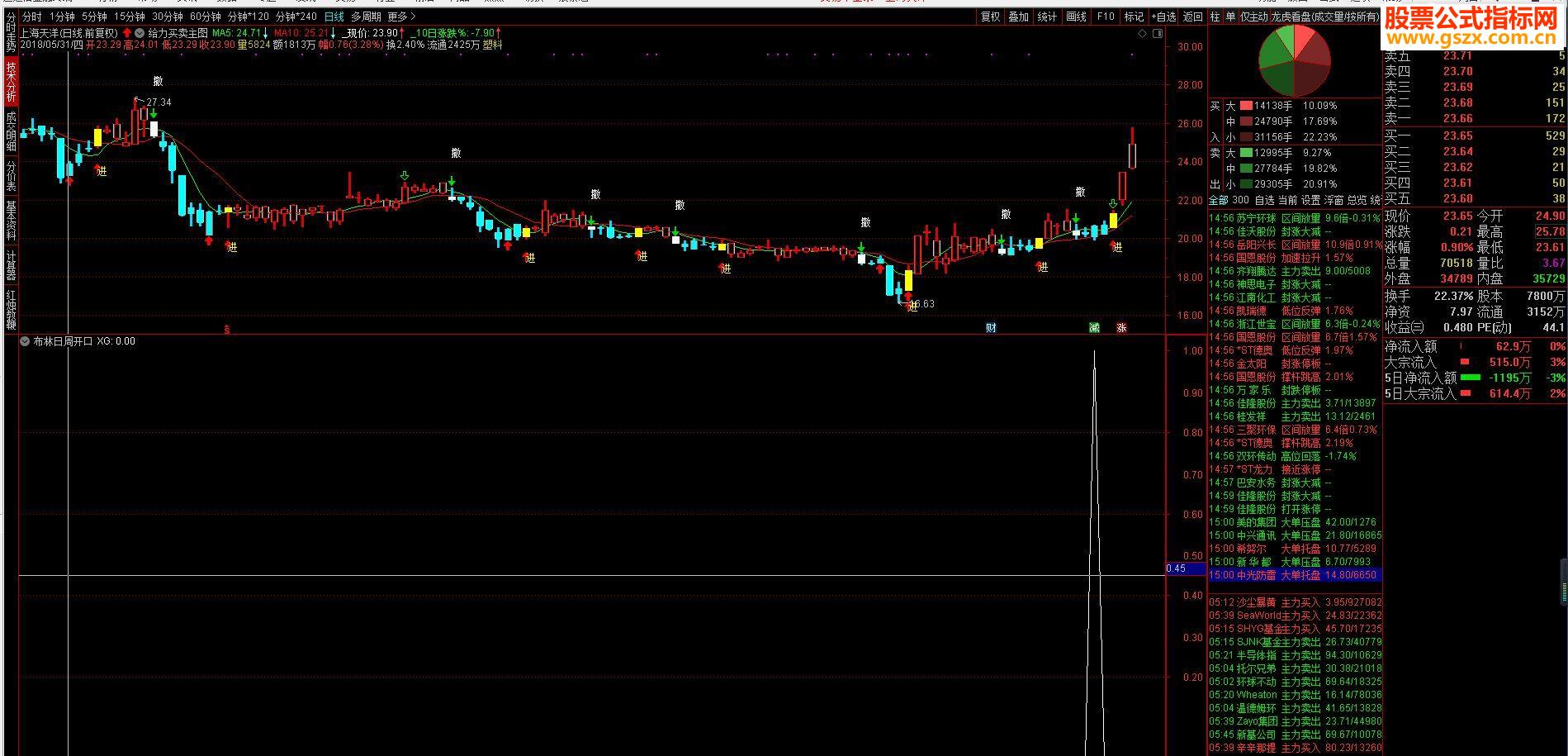1568x756 pixels.
Task: Switch to the 1分钟 period
Action: tap(62, 17)
